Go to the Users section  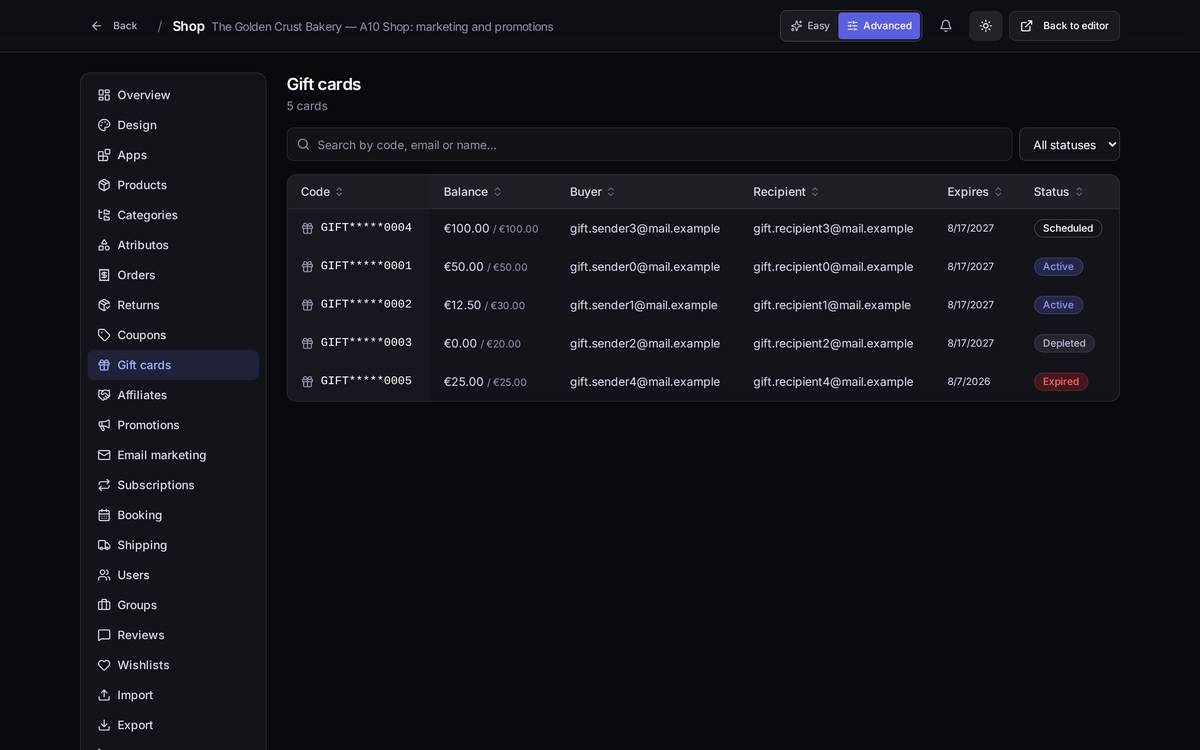173,575
